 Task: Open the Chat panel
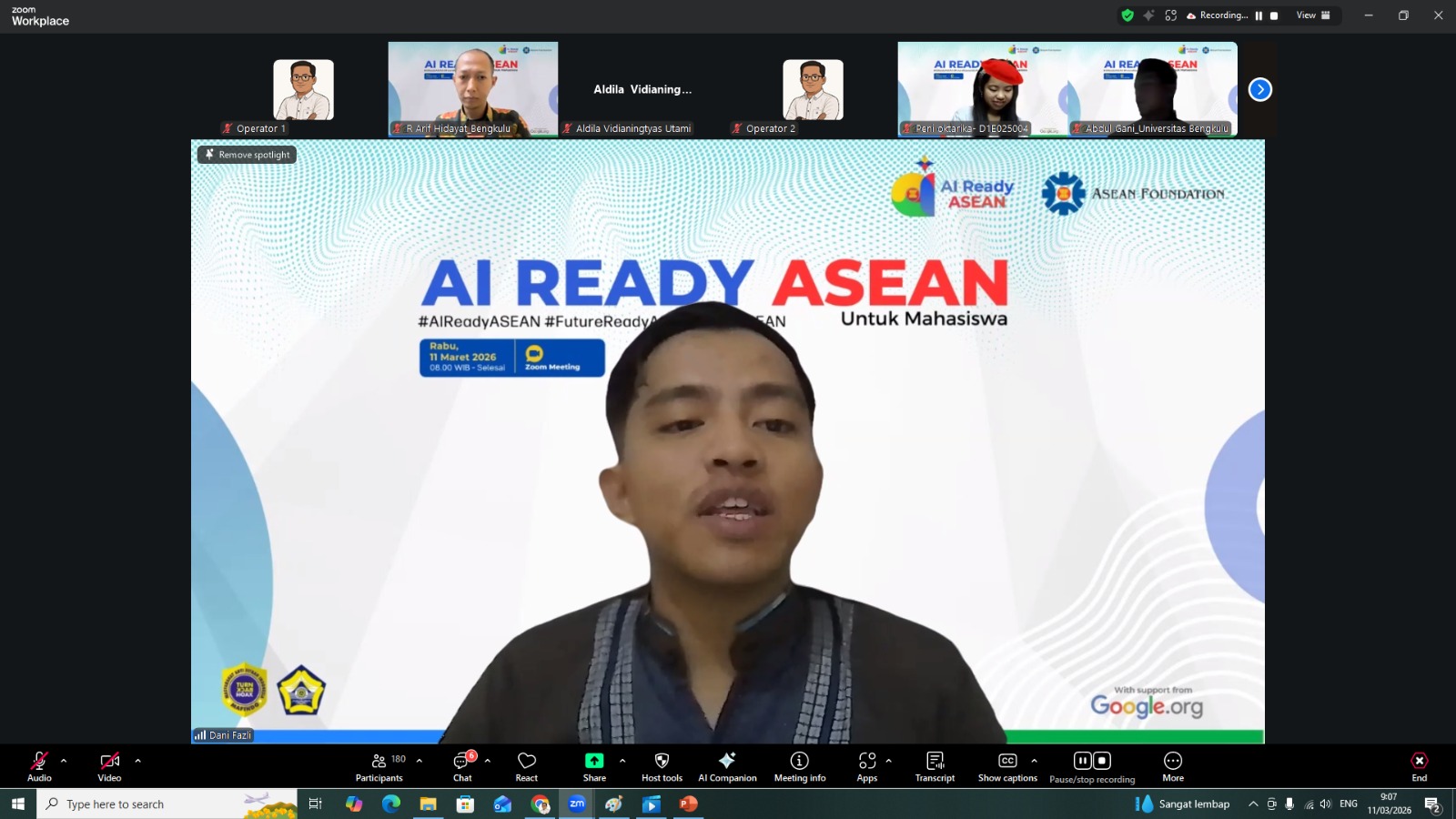(x=462, y=766)
